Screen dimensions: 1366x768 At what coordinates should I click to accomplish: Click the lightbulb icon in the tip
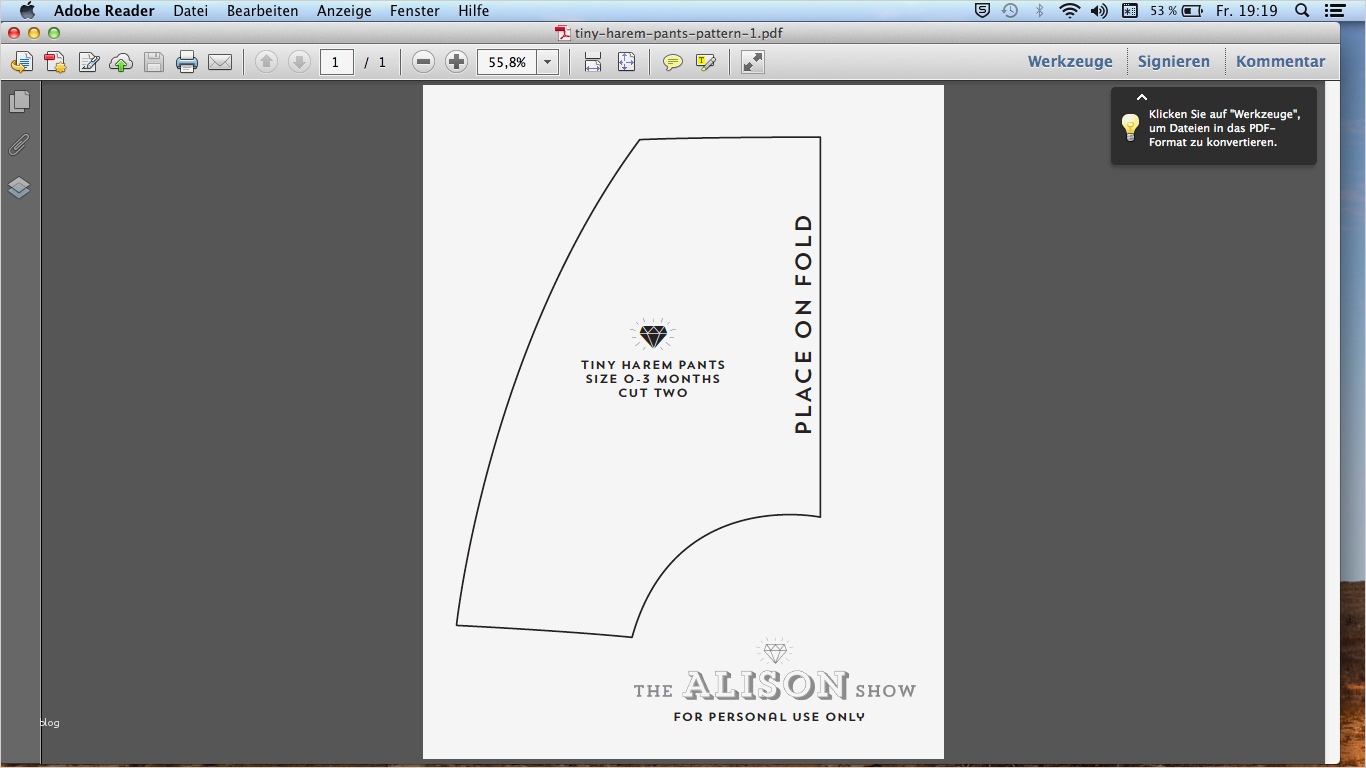pyautogui.click(x=1130, y=127)
